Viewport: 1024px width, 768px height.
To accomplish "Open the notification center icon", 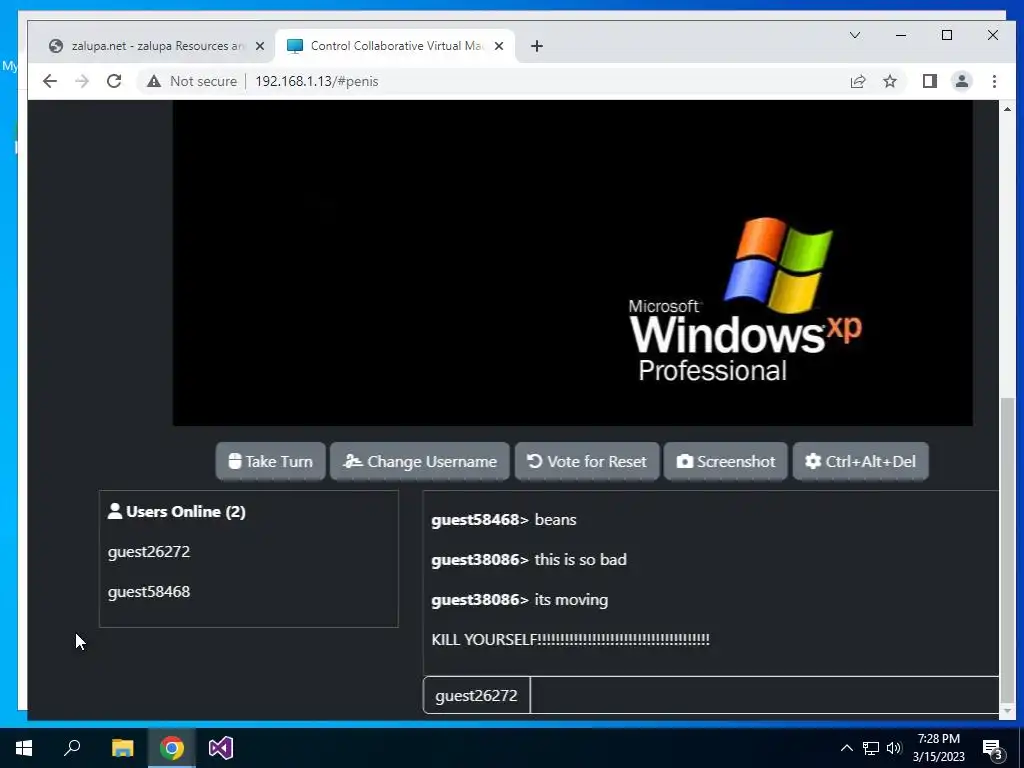I will (993, 748).
